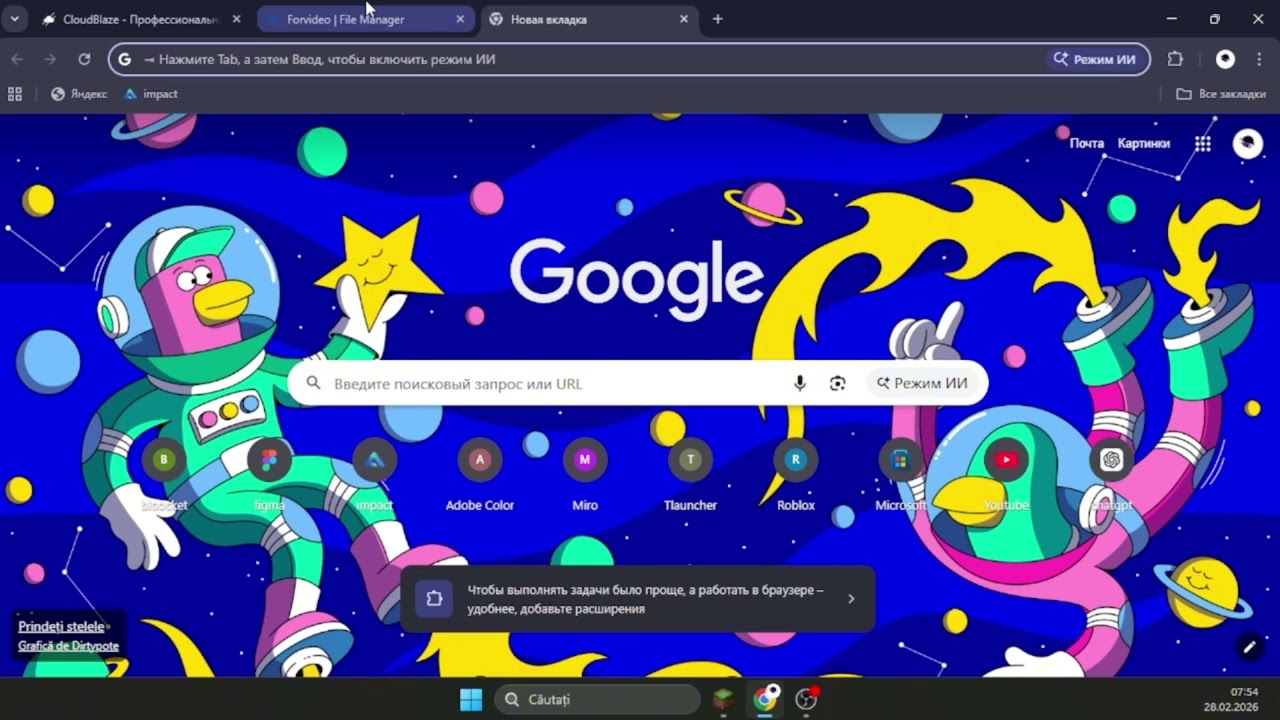Open the Google apps grid icon

(1203, 144)
